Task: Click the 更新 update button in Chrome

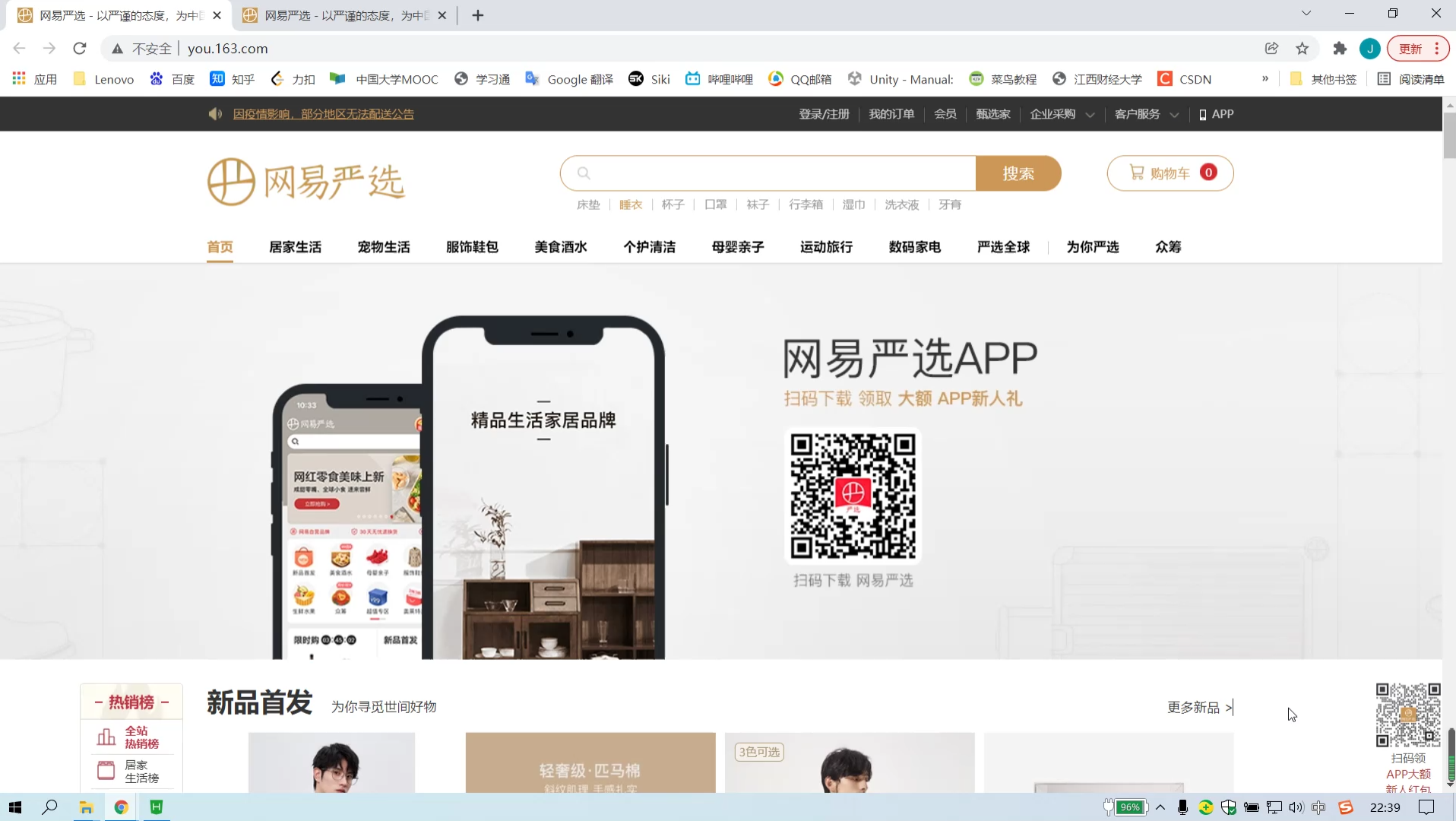Action: point(1418,49)
